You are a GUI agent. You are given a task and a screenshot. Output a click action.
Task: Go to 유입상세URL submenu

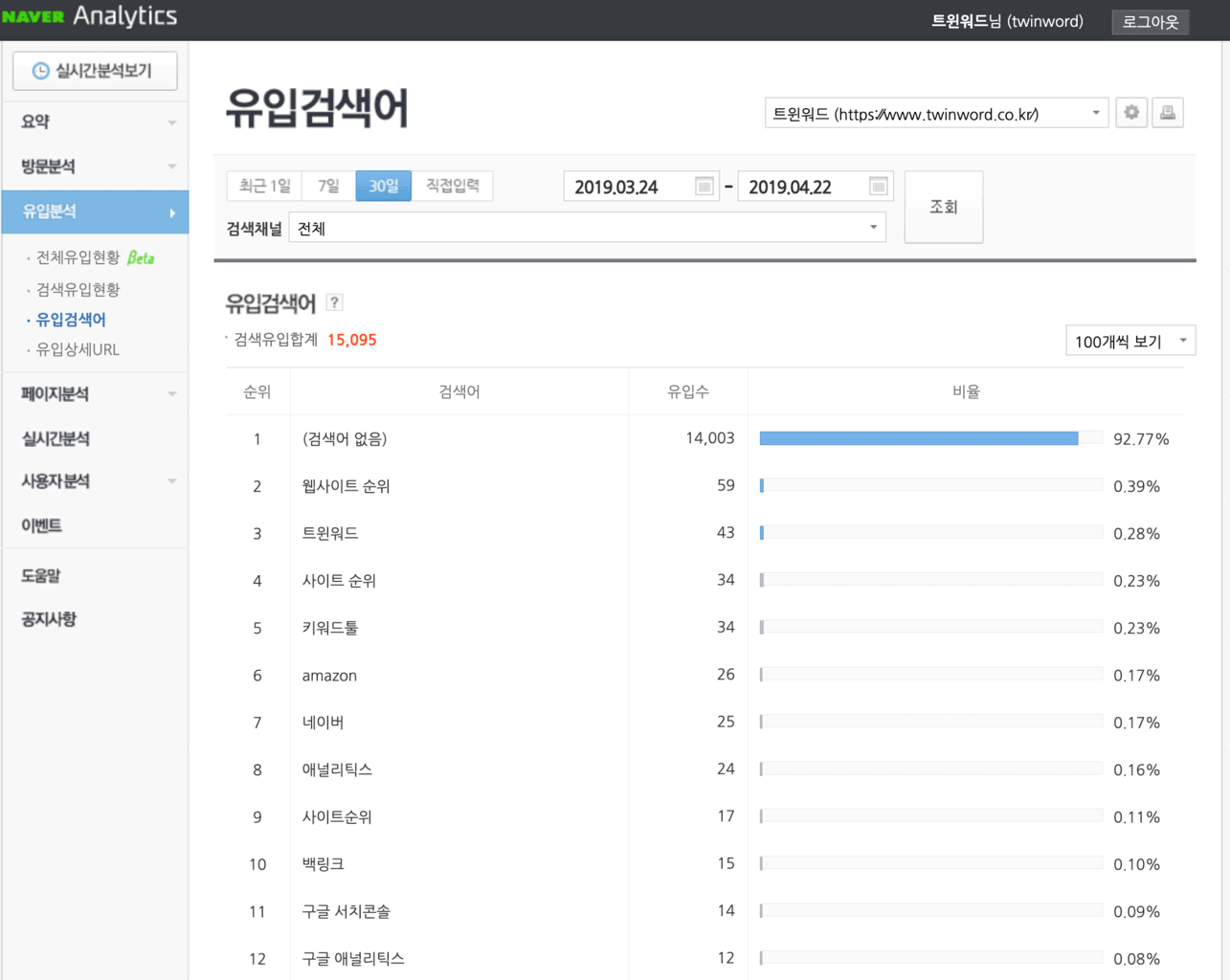point(78,349)
